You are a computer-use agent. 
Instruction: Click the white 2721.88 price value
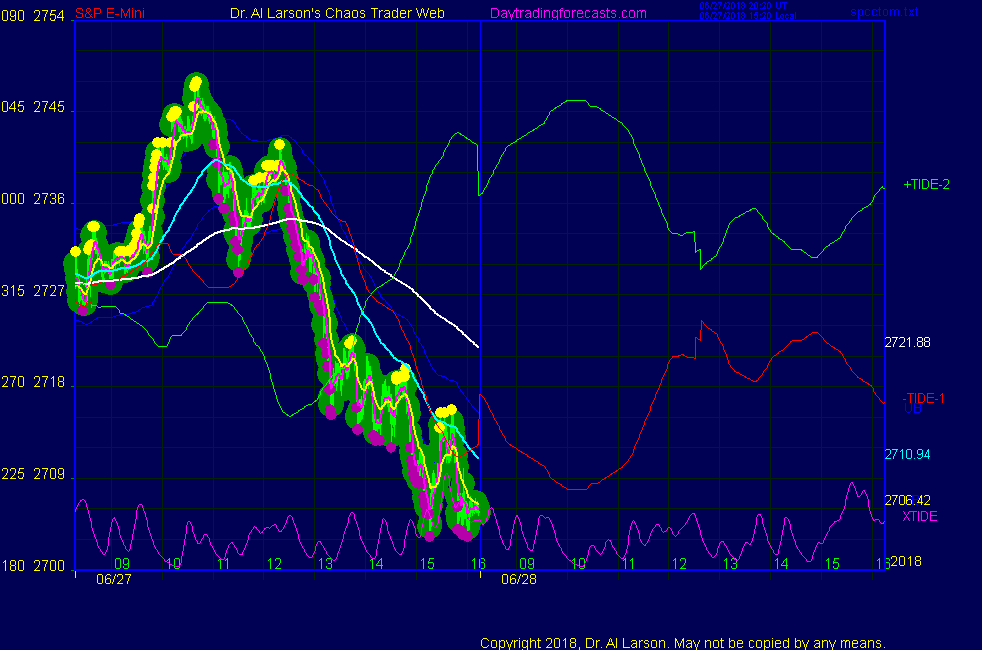[907, 342]
